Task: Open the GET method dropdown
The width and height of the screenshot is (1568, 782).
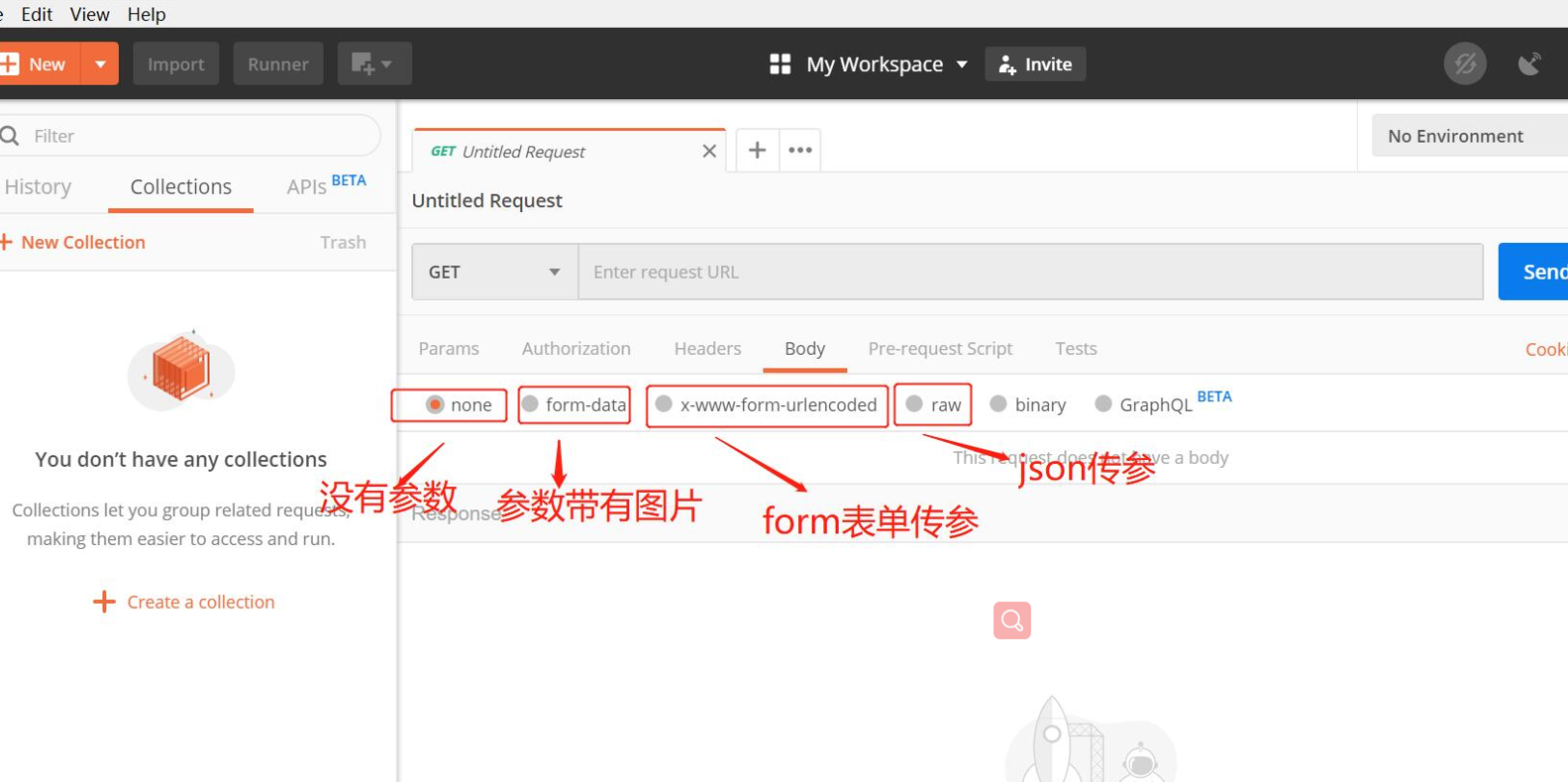Action: 495,272
